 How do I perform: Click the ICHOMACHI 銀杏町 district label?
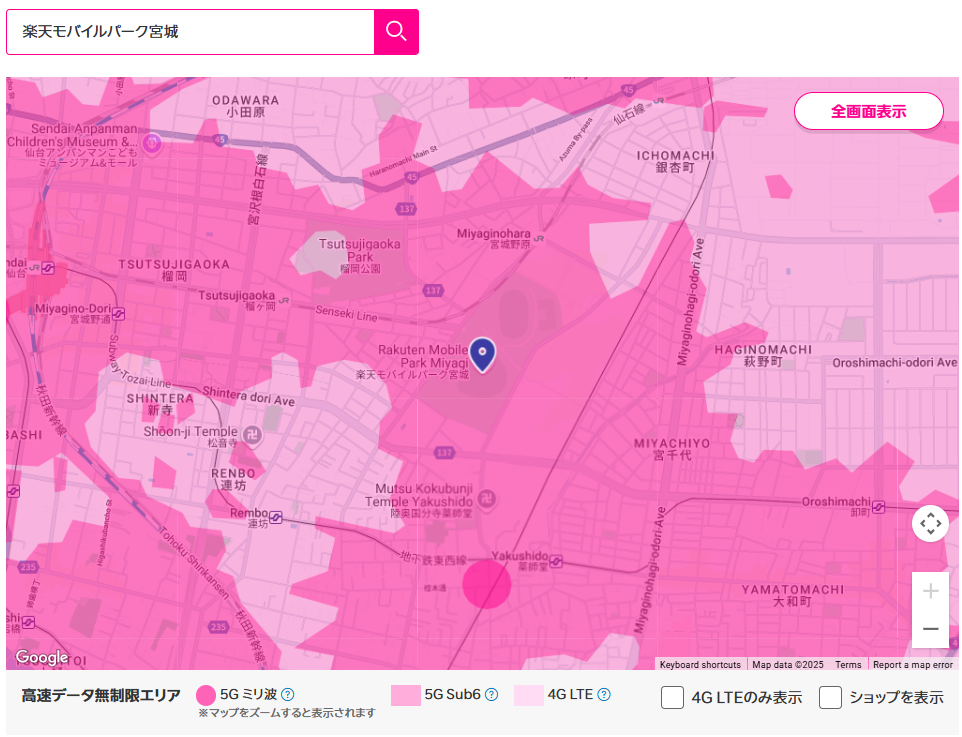675,161
